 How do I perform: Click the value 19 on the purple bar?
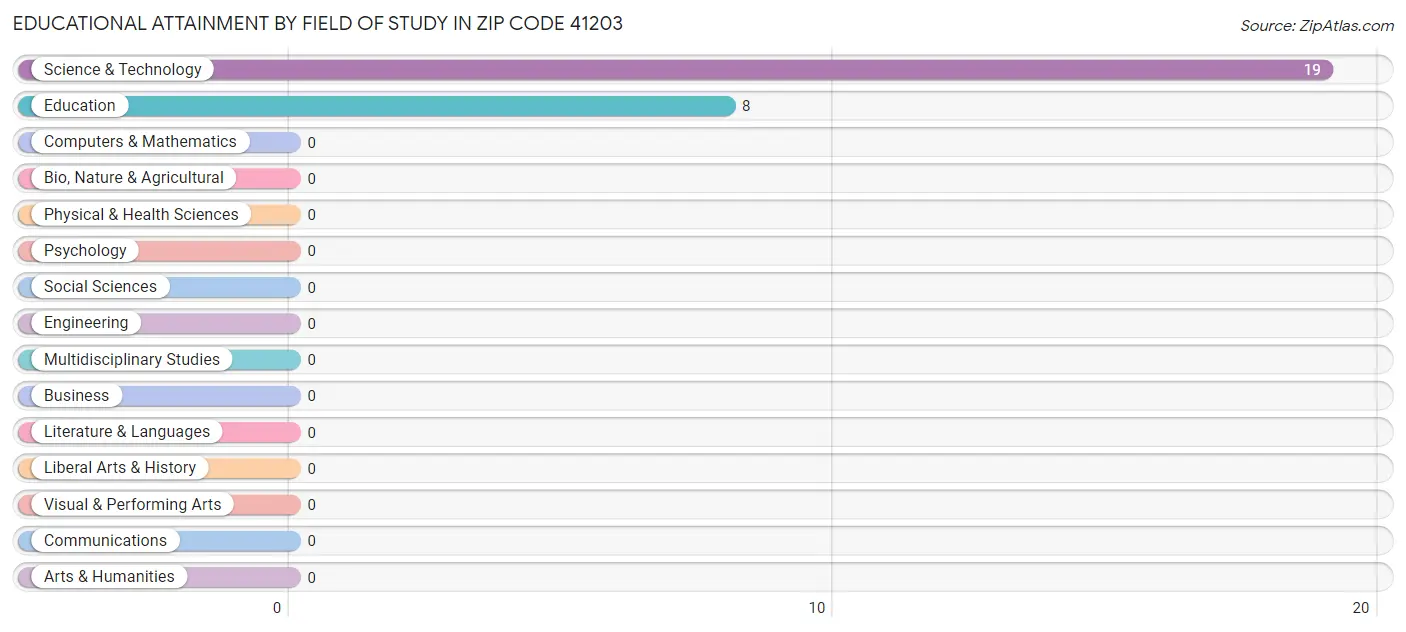[1312, 70]
